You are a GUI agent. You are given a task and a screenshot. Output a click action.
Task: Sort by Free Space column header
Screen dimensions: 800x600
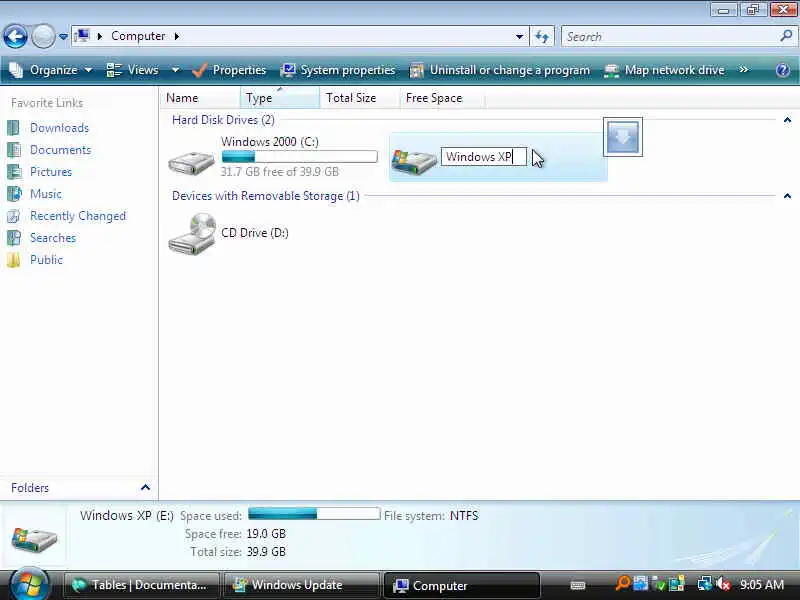click(x=441, y=97)
